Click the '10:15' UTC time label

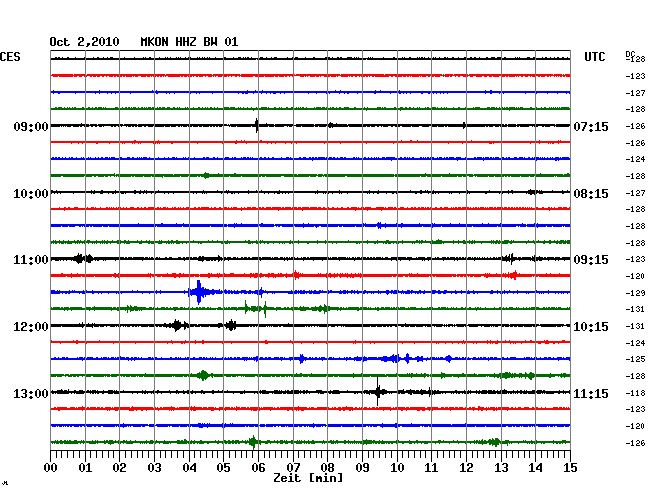coord(591,327)
